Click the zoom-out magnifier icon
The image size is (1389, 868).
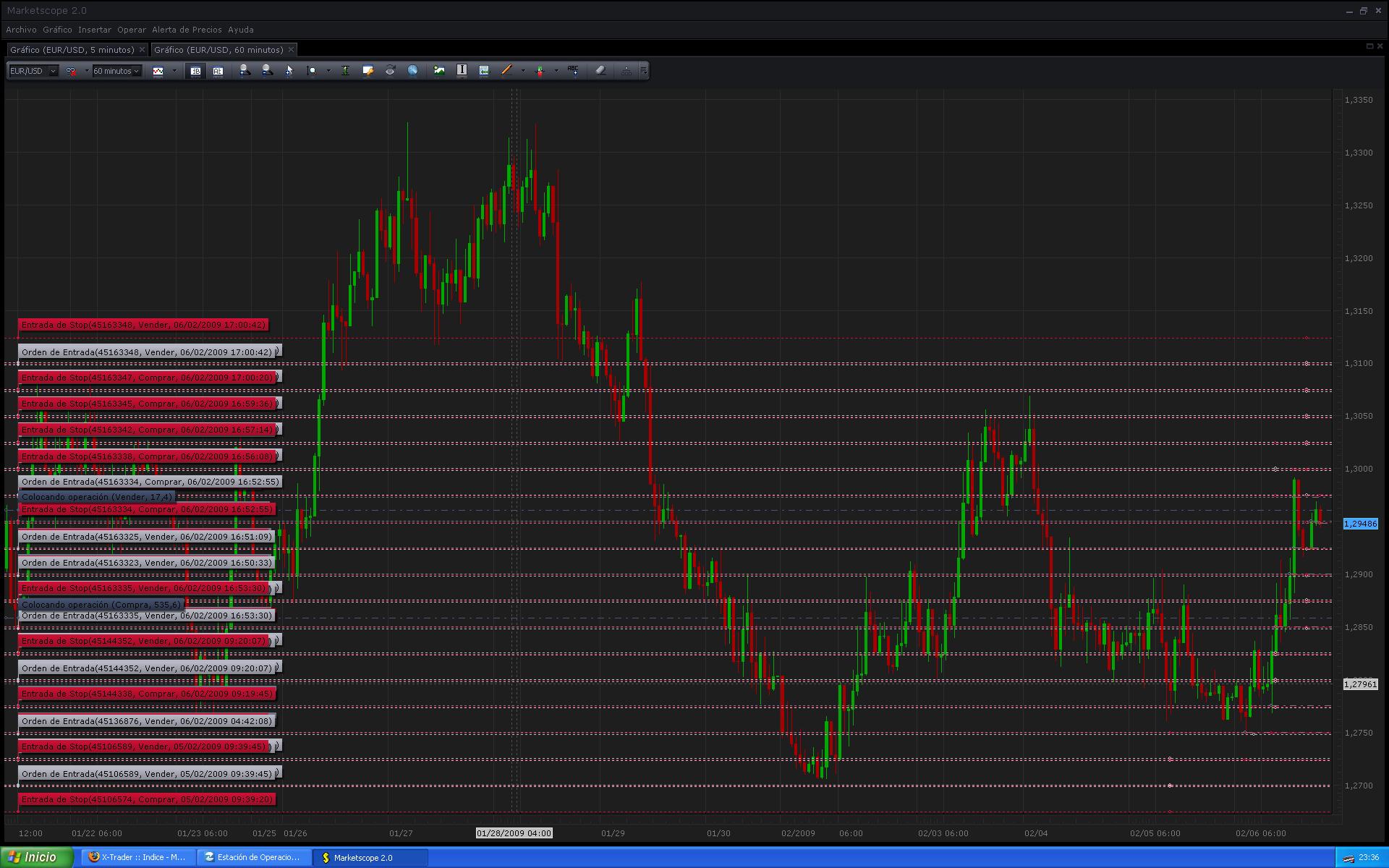point(267,70)
